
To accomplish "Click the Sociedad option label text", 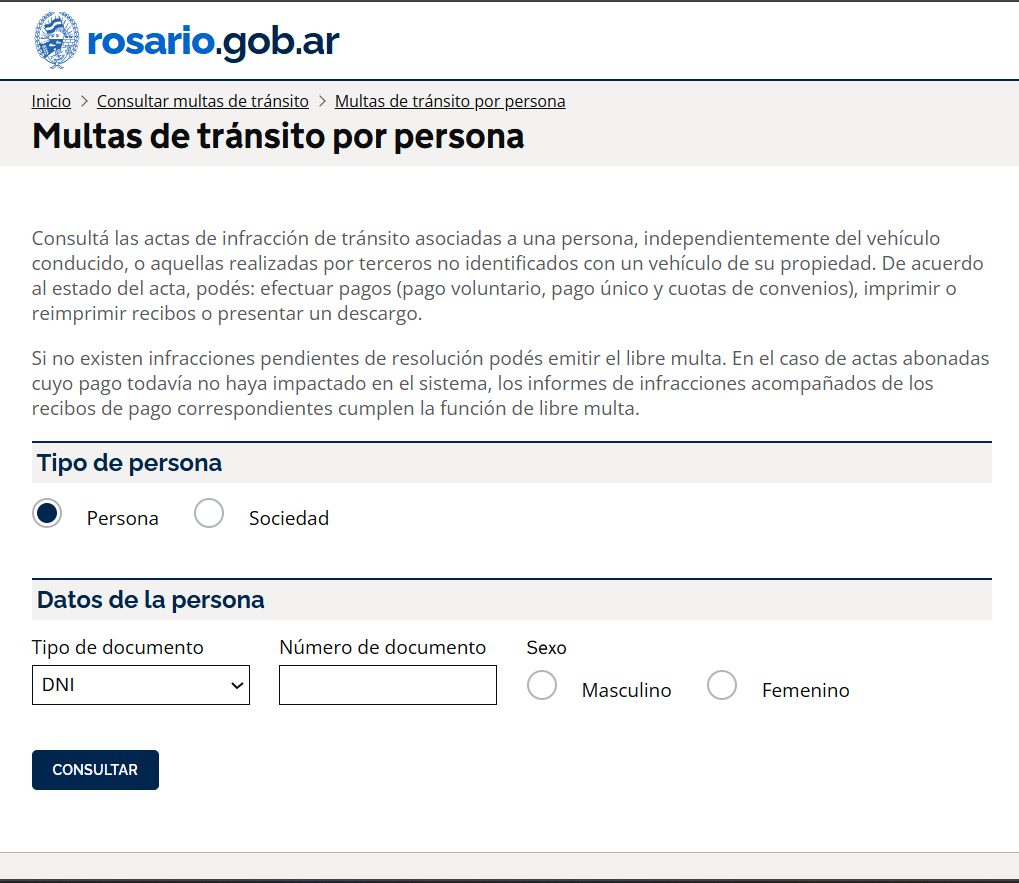I will (288, 518).
